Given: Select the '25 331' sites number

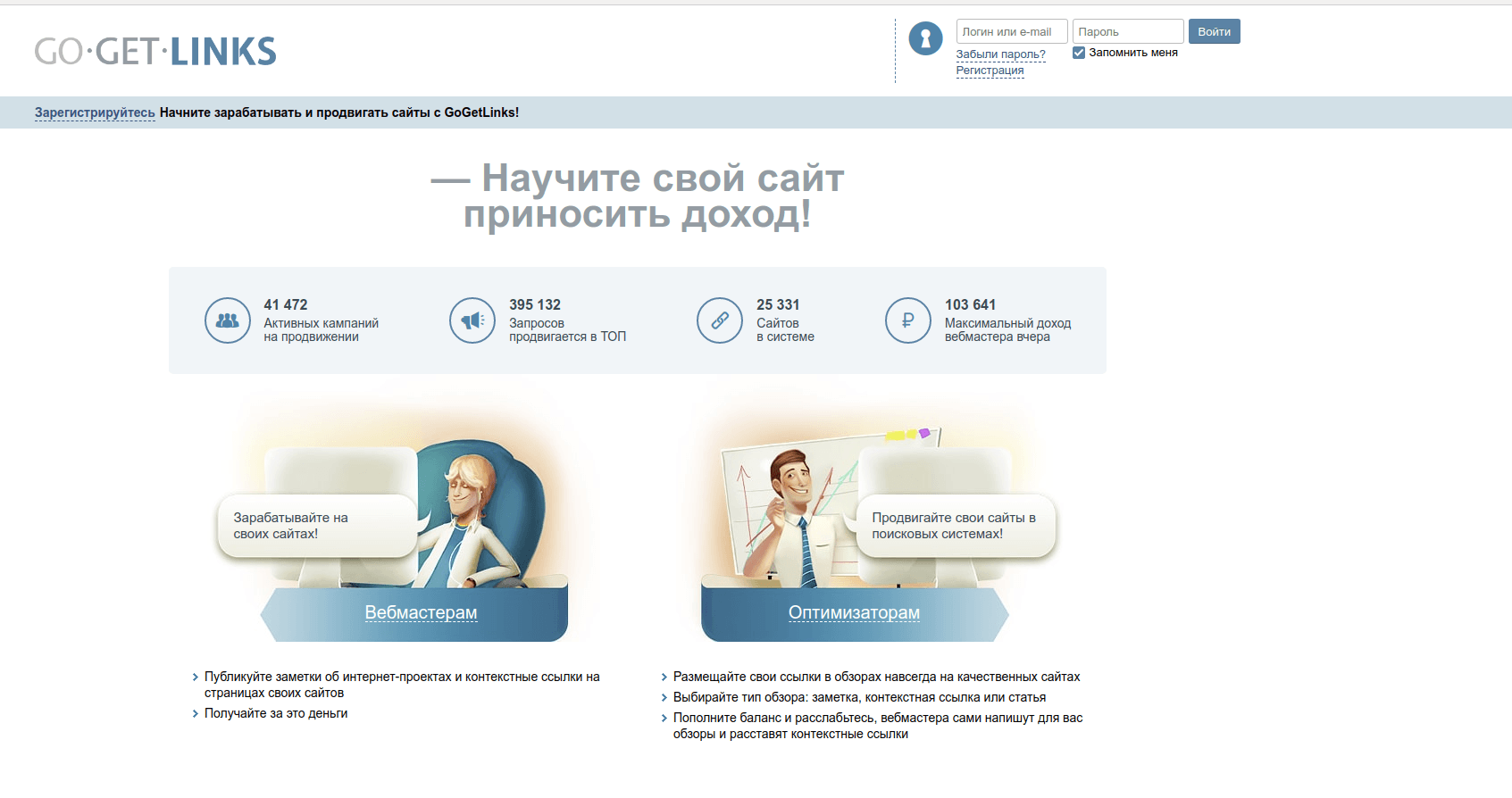Looking at the screenshot, I should (x=778, y=305).
